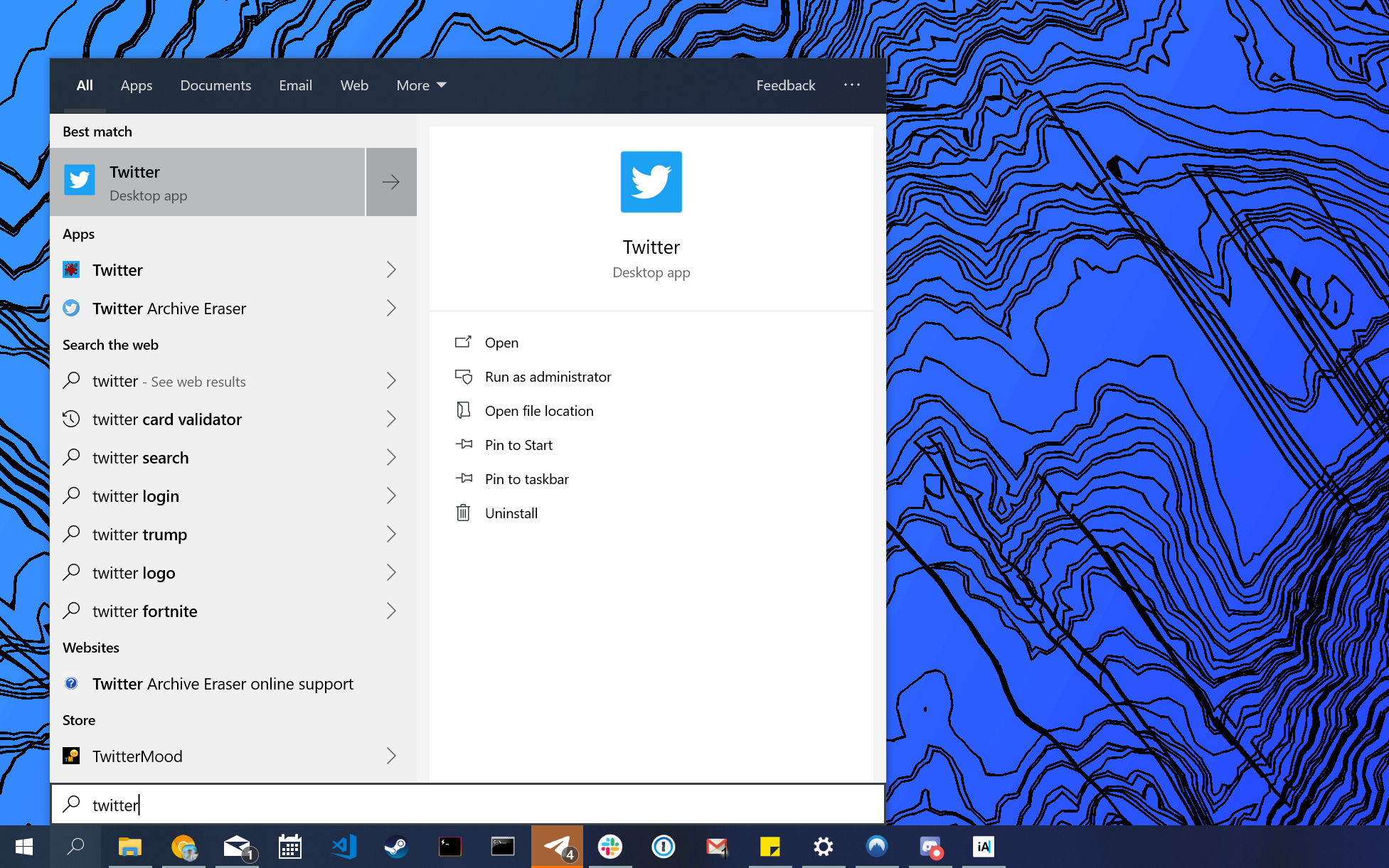Choose Run as administrator for Twitter
This screenshot has width=1389, height=868.
(x=548, y=377)
